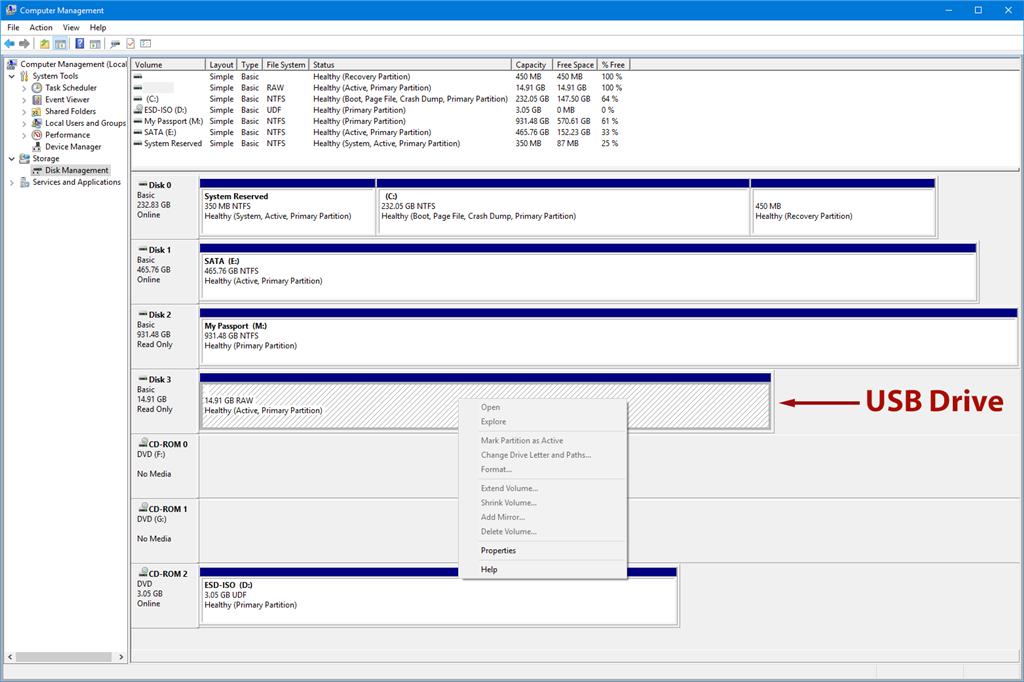Expand the Storage node
The width and height of the screenshot is (1024, 682).
click(x=14, y=157)
